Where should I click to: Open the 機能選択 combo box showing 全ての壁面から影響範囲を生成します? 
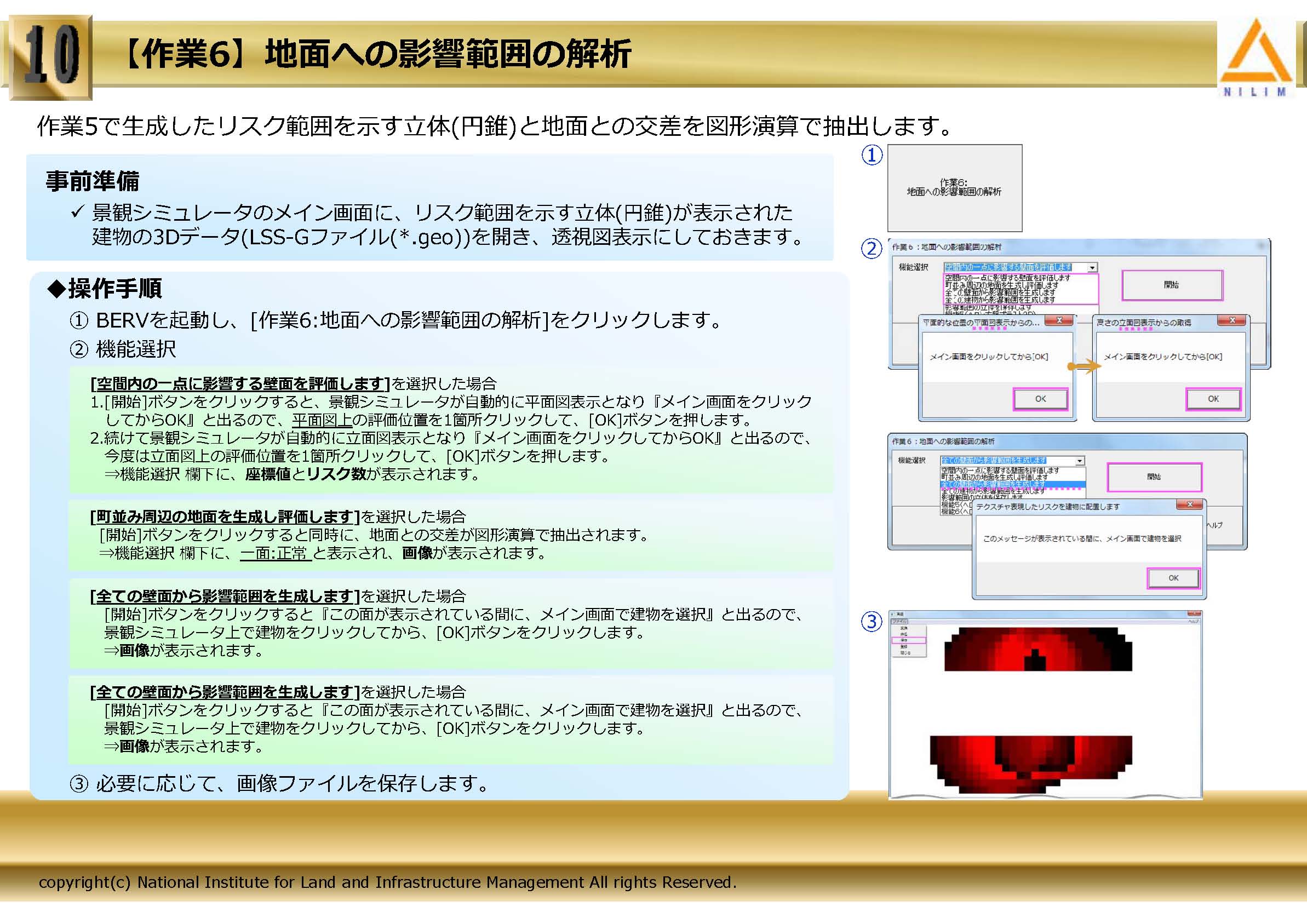tap(1013, 461)
